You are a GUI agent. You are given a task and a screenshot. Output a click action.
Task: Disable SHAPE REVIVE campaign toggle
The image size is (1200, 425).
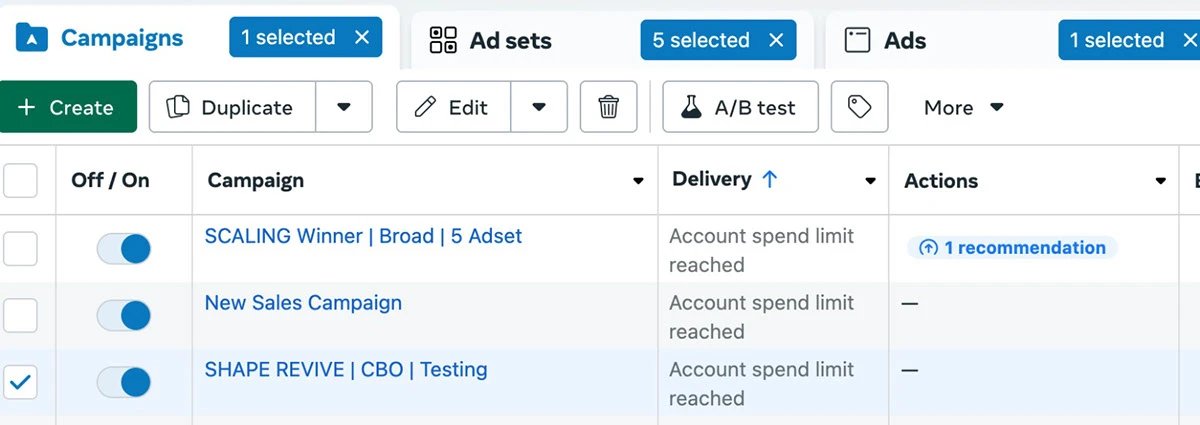(124, 382)
